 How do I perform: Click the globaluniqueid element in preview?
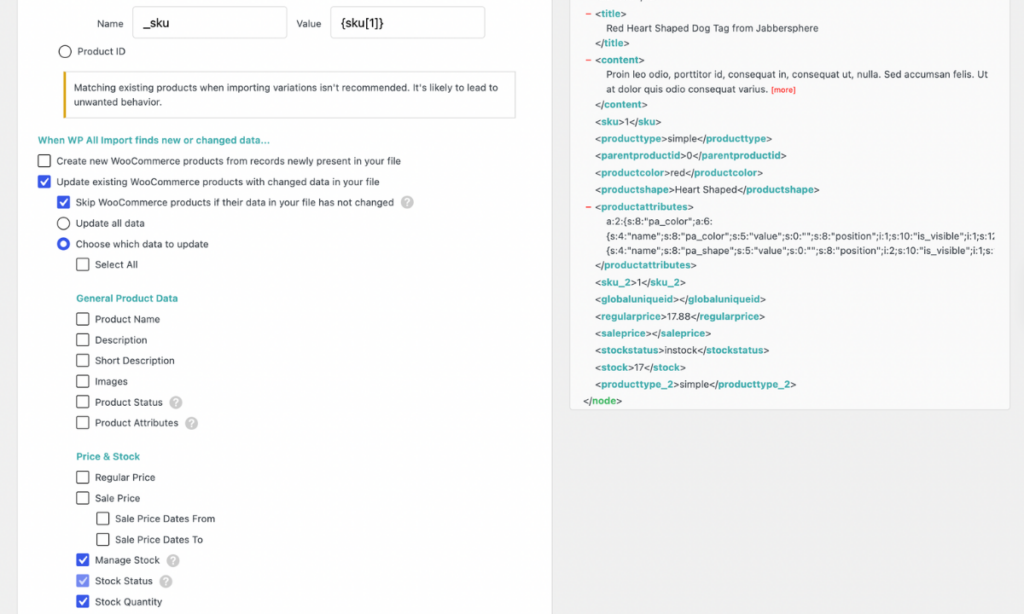(680, 300)
